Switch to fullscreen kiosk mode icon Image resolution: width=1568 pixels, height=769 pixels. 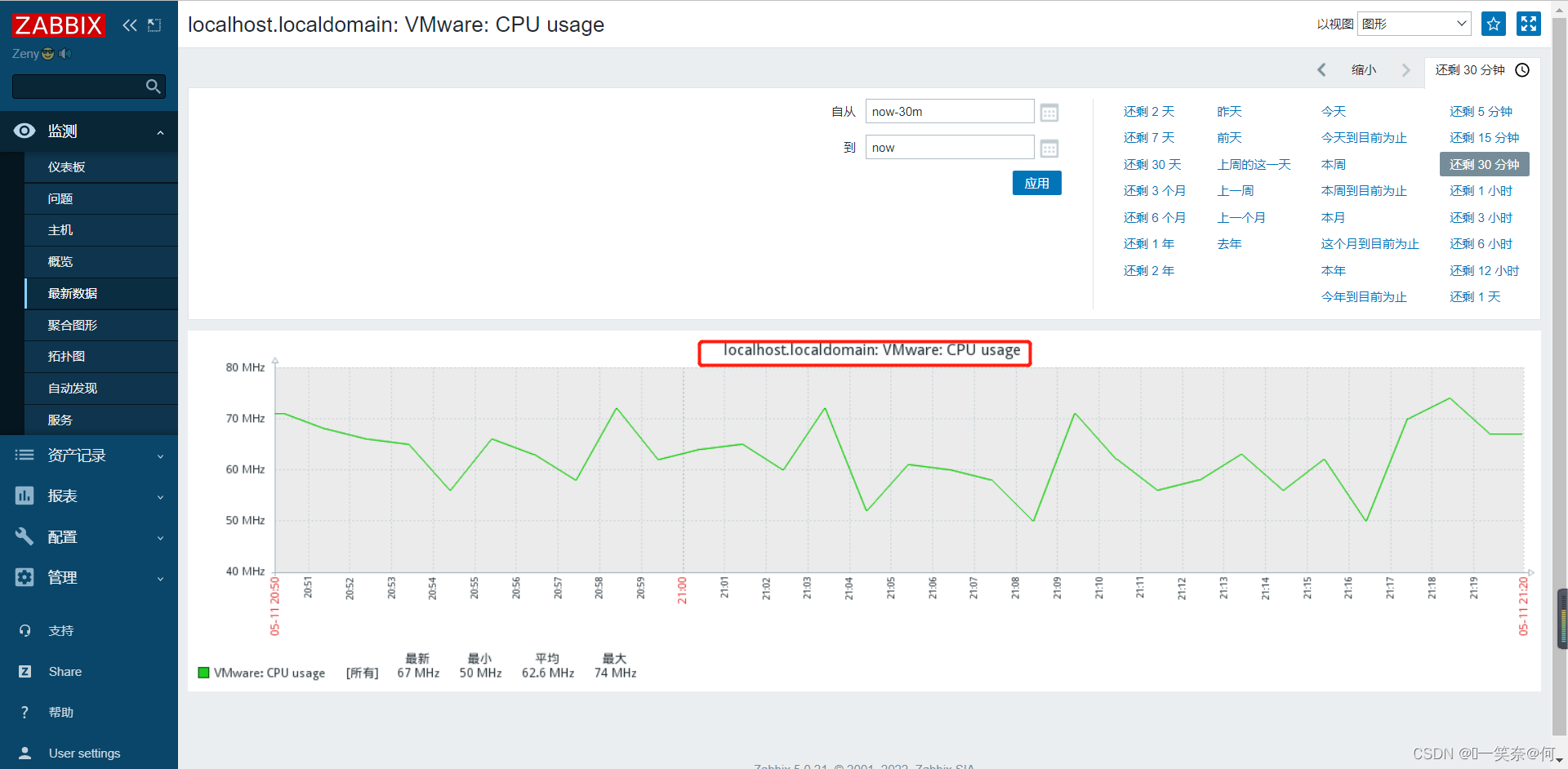click(1528, 24)
